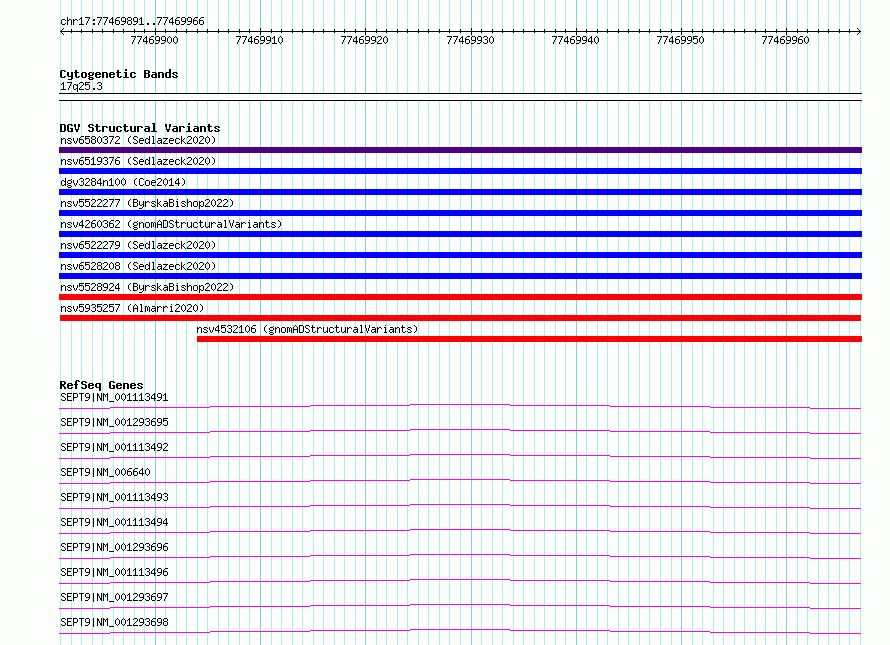The width and height of the screenshot is (890, 645).
Task: Click SEPT9|NM_001293698 transcript entry
Action: point(114,622)
